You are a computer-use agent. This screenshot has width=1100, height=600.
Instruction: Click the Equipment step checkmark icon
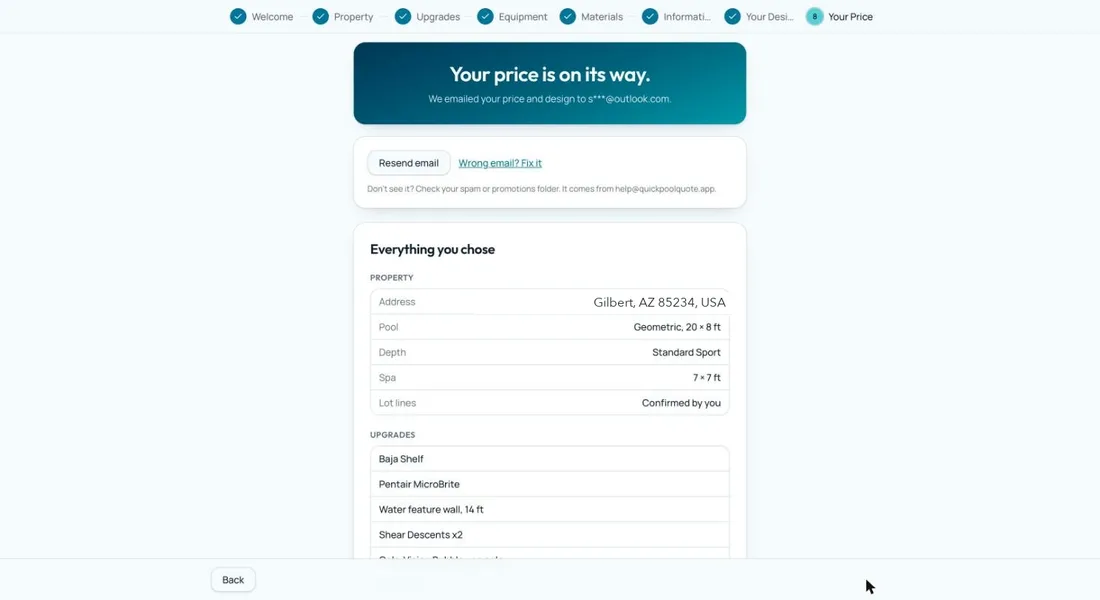[x=485, y=17]
